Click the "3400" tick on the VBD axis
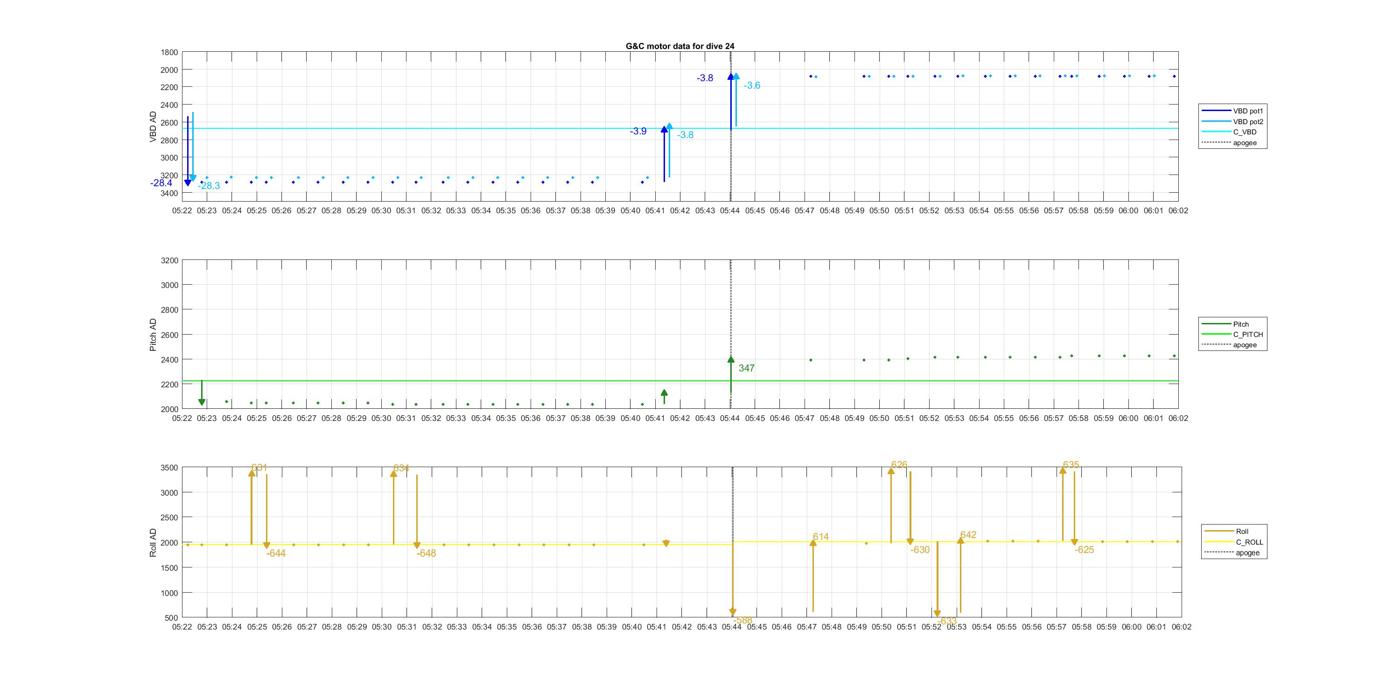This screenshot has width=1400, height=693. [170, 193]
